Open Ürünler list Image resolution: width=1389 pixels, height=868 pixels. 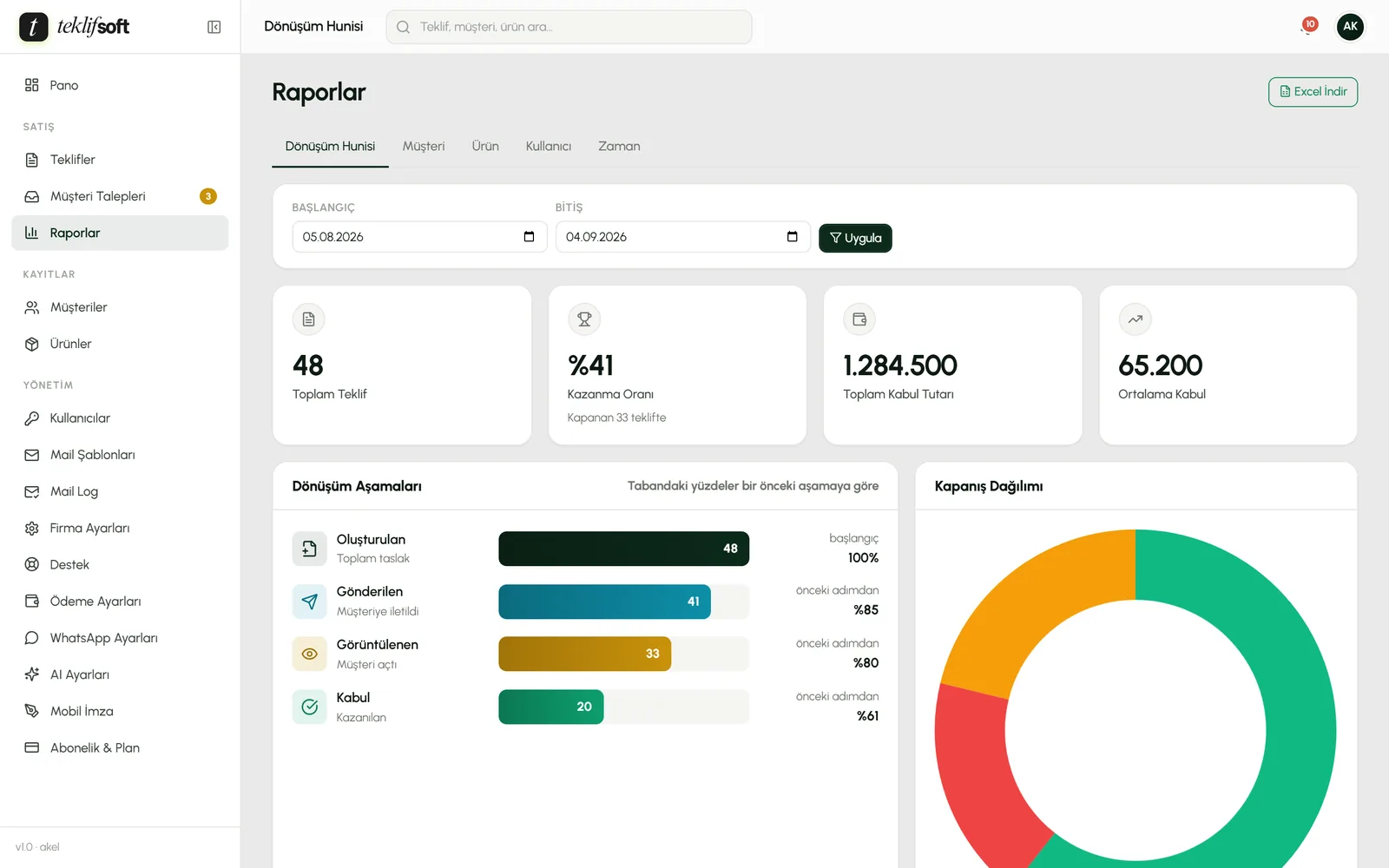pyautogui.click(x=120, y=344)
